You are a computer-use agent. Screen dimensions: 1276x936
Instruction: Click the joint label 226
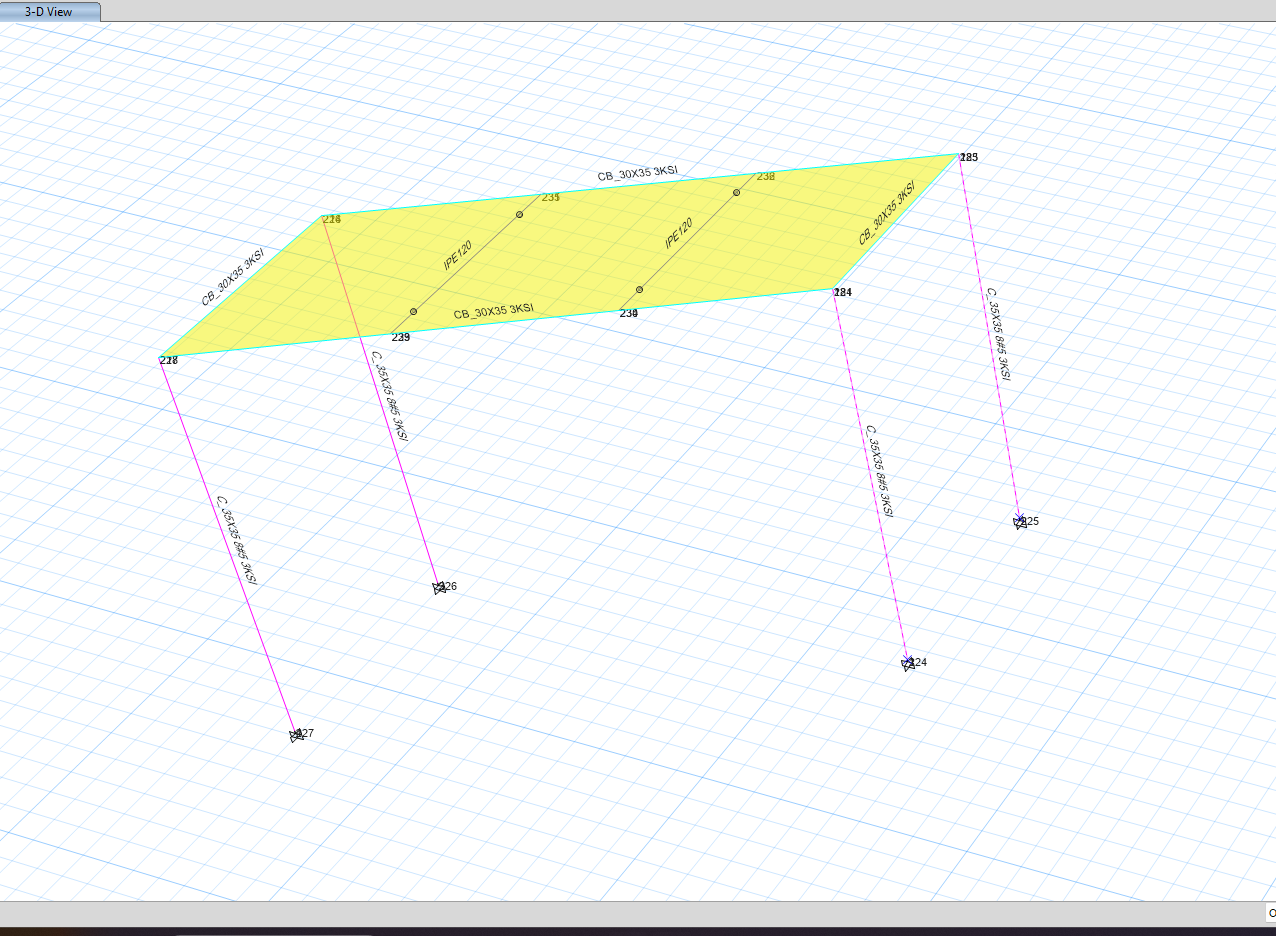[x=449, y=586]
